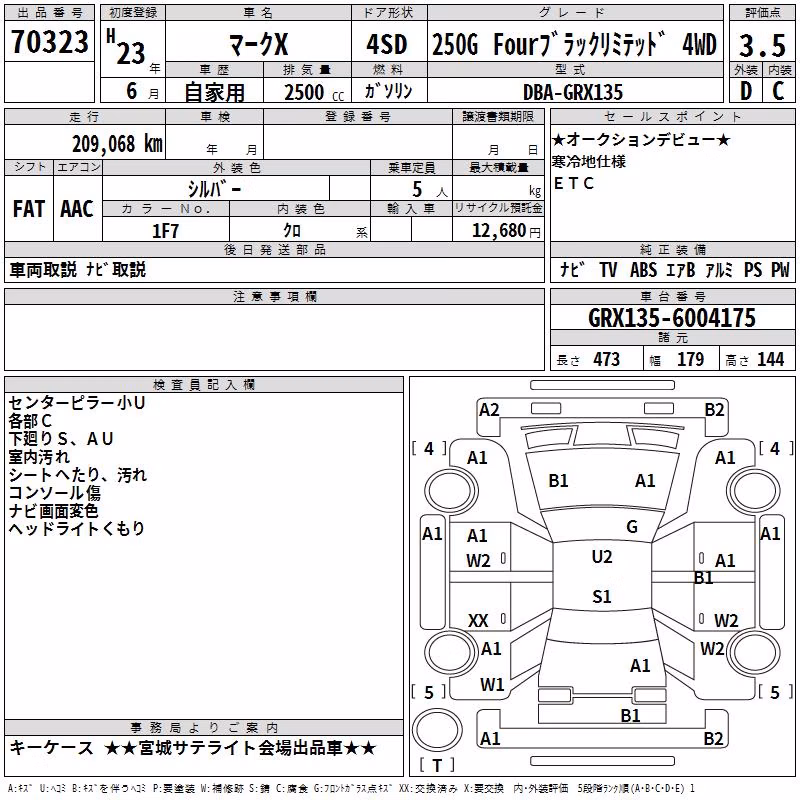Select chassis number GRX135-6004175
800x800 pixels.
[672, 318]
